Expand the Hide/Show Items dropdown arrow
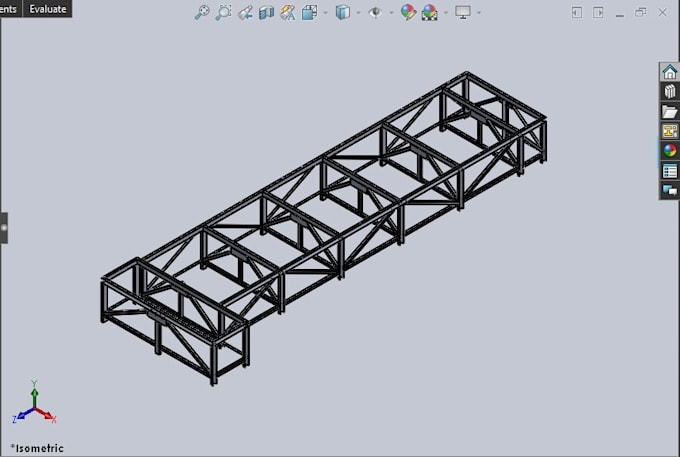This screenshot has height=457, width=680. pos(391,13)
